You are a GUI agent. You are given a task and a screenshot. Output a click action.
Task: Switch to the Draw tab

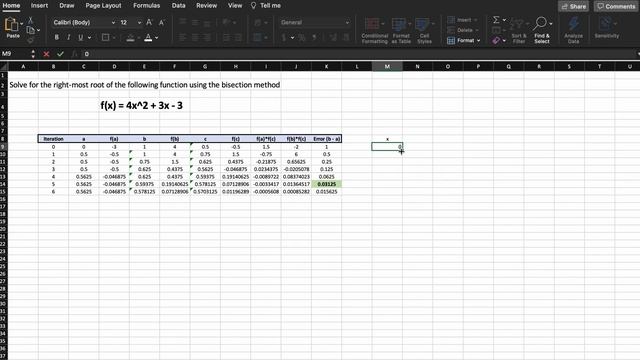(67, 6)
